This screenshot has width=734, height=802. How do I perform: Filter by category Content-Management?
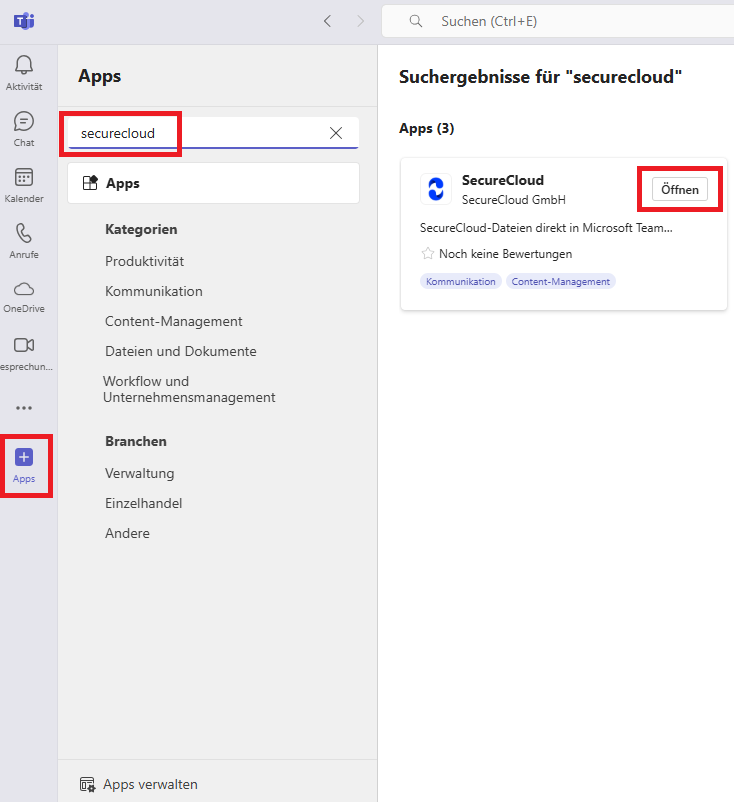pyautogui.click(x=173, y=321)
